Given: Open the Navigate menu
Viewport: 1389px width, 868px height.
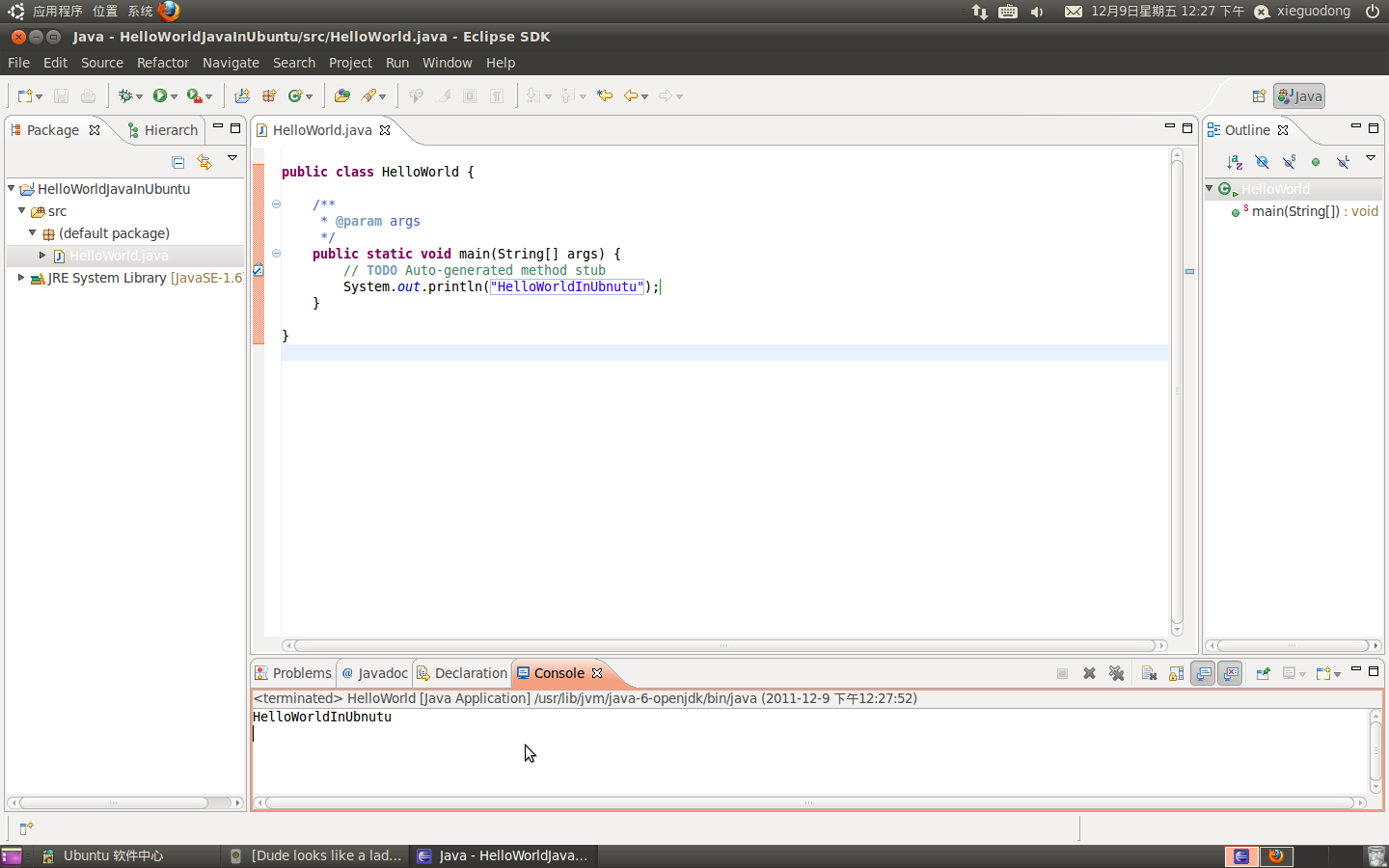Looking at the screenshot, I should (231, 63).
